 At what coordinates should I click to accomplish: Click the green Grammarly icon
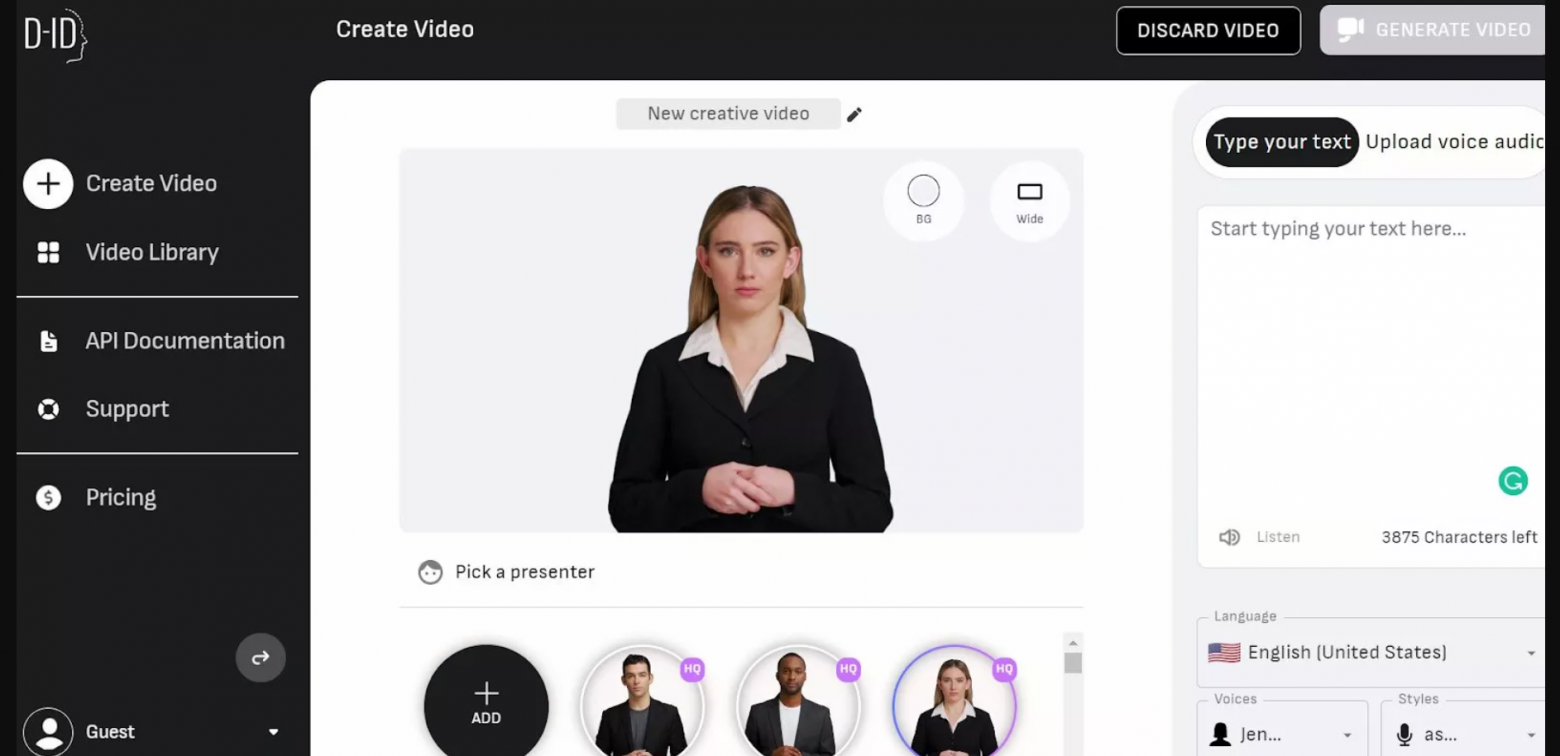(x=1513, y=481)
